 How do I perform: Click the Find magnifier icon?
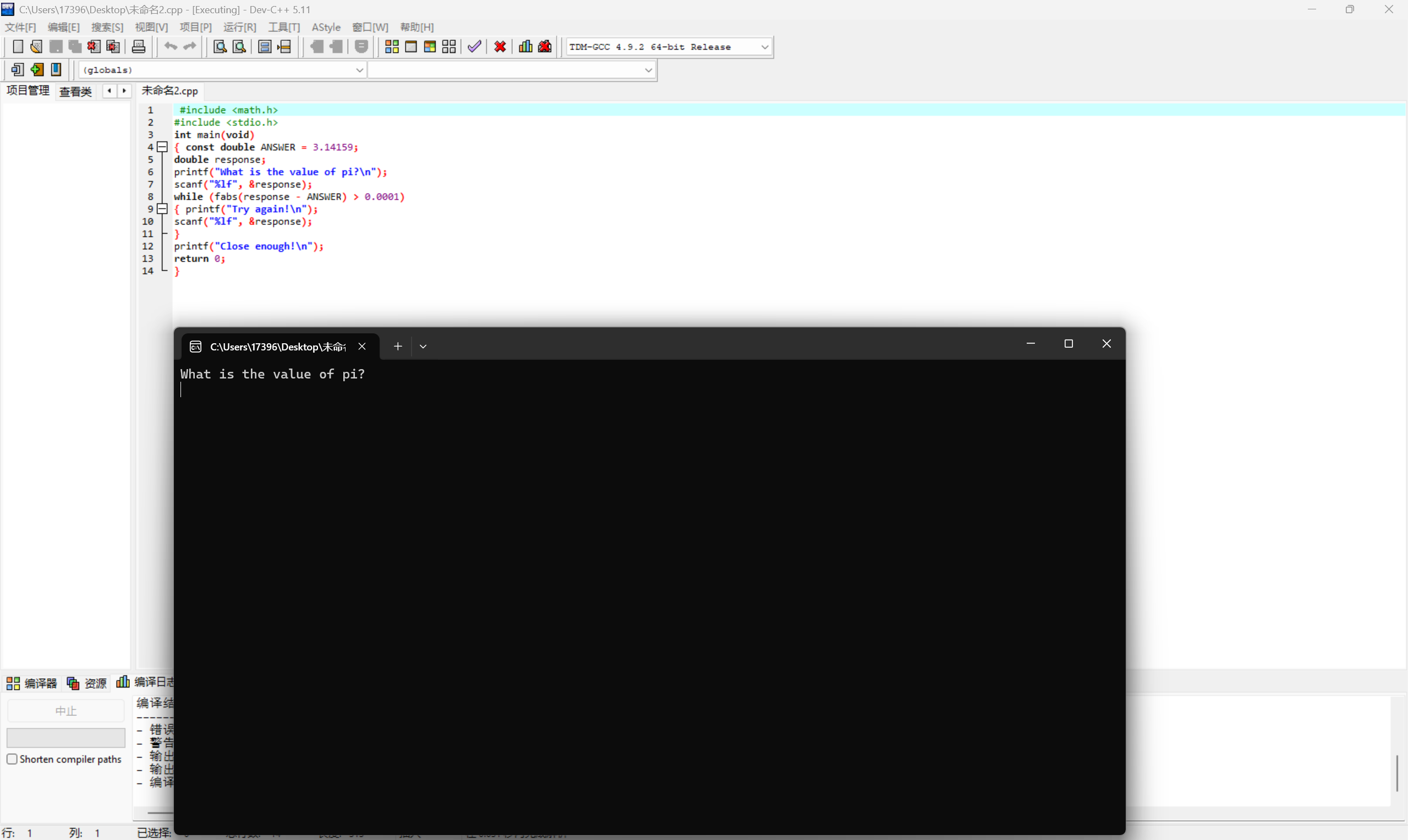[x=220, y=47]
